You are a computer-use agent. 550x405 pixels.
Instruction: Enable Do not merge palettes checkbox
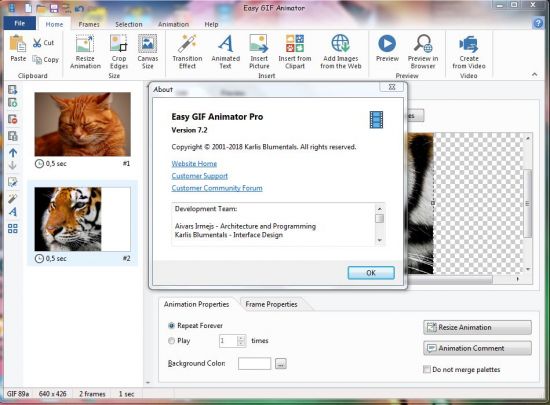427,369
